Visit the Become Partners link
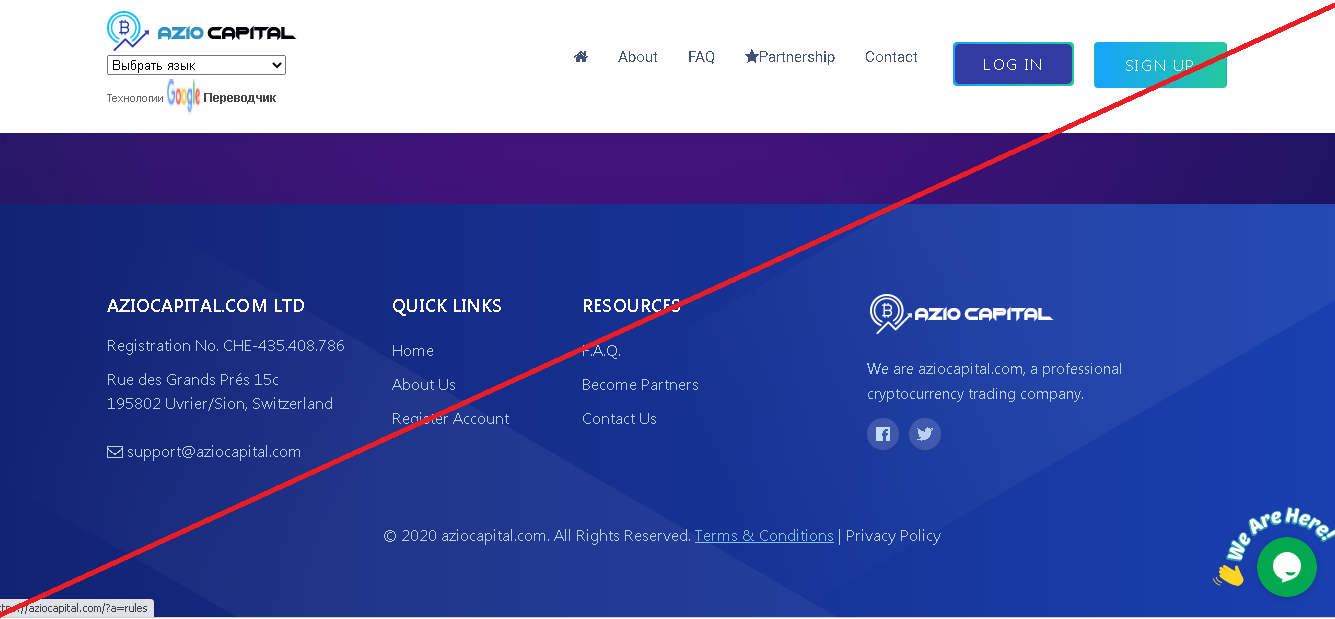 tap(640, 385)
